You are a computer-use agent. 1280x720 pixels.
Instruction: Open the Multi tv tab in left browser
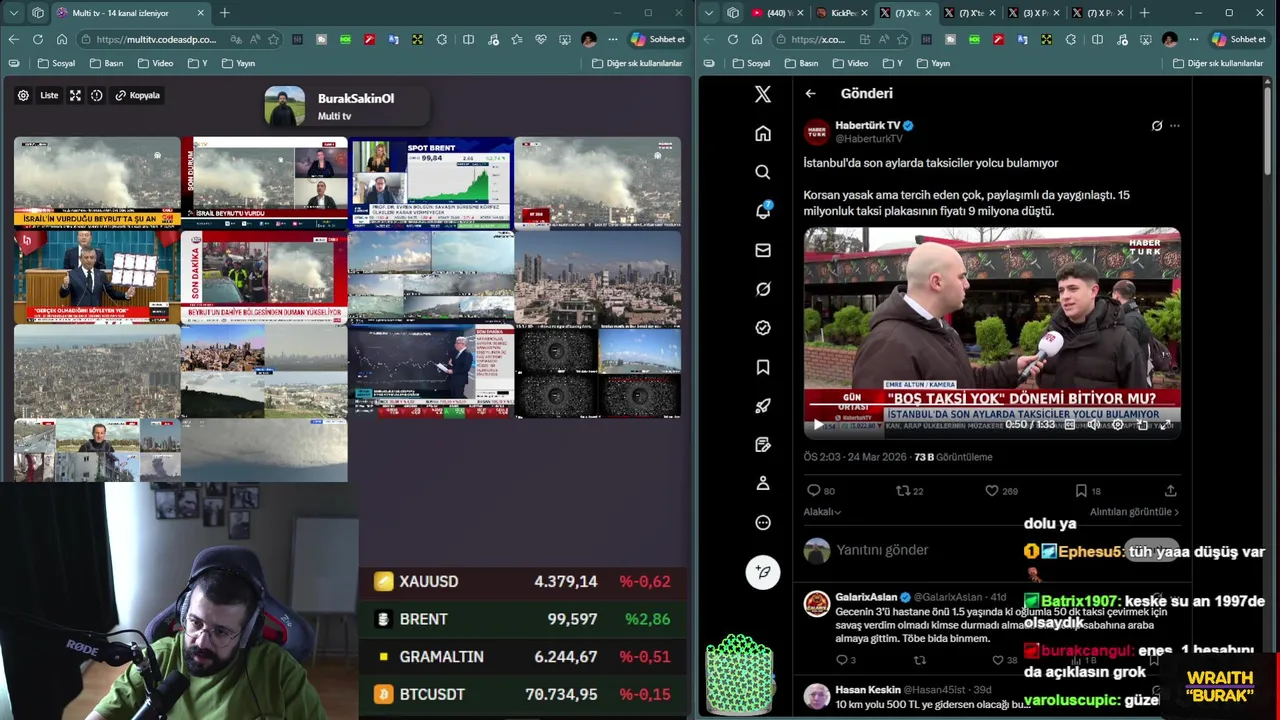coord(130,13)
